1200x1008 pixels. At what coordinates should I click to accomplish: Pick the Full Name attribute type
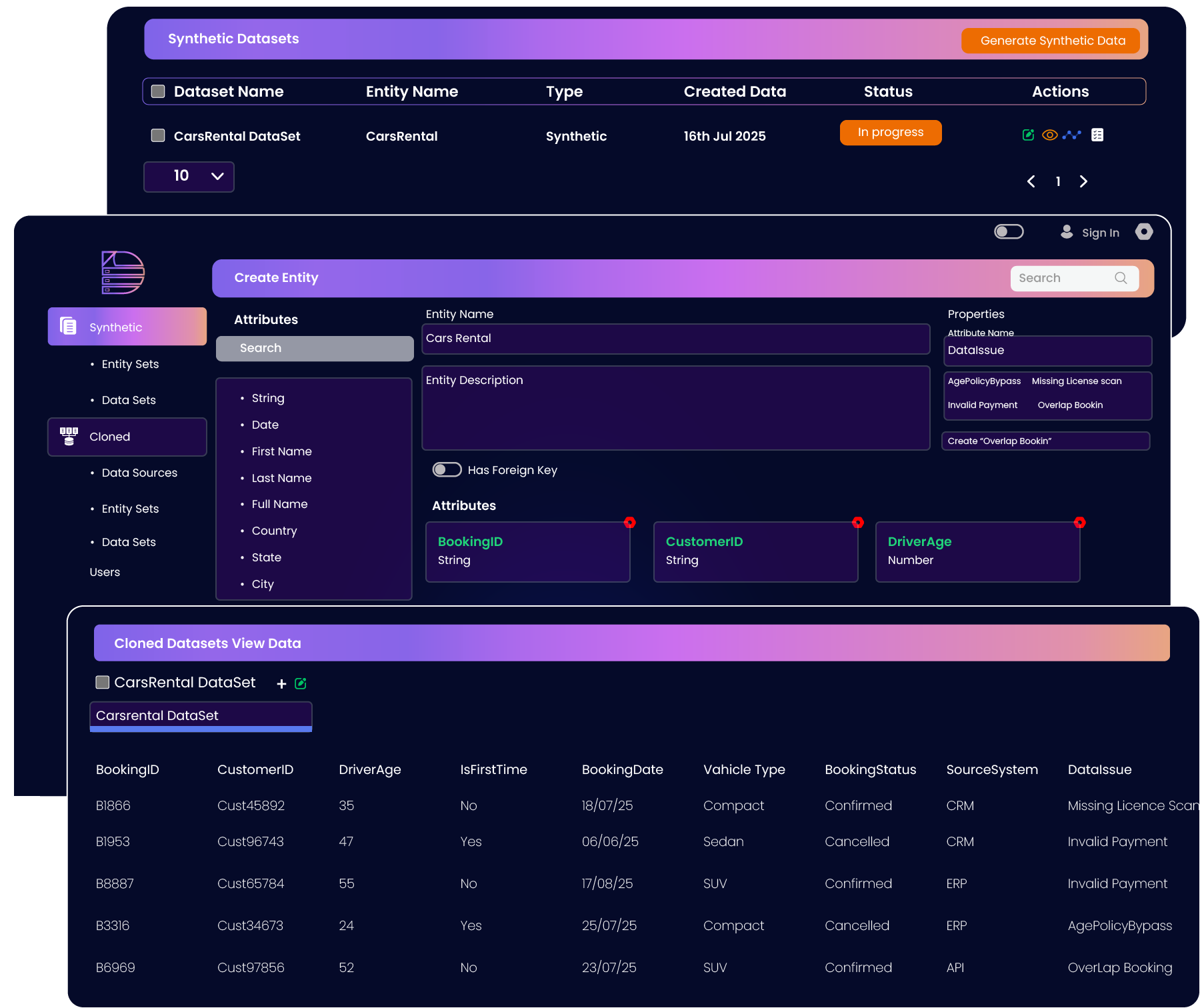pos(279,504)
